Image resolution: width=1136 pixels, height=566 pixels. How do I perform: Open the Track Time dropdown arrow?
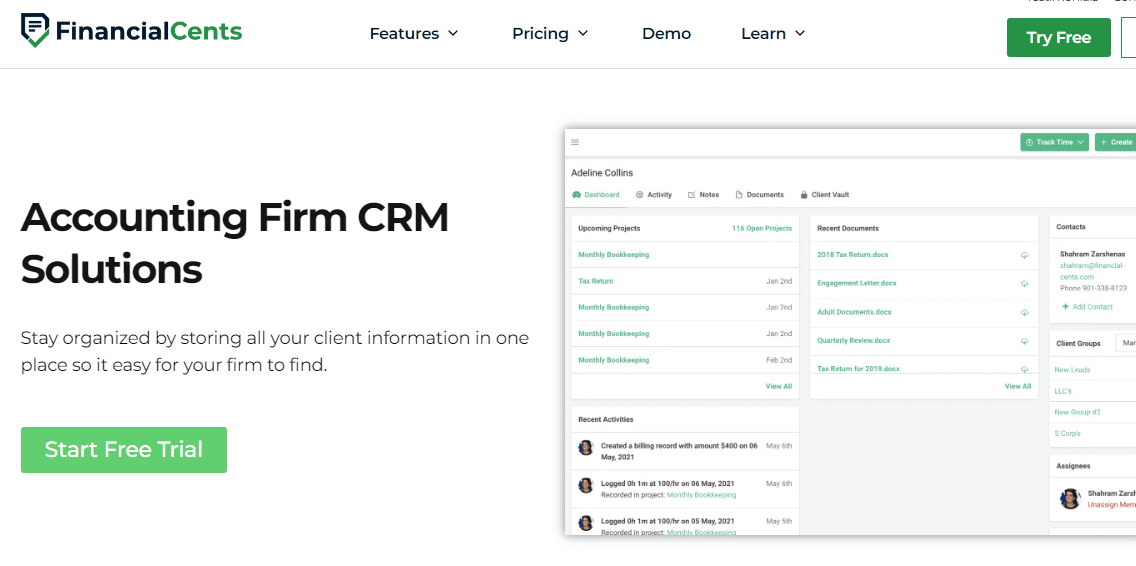1080,142
